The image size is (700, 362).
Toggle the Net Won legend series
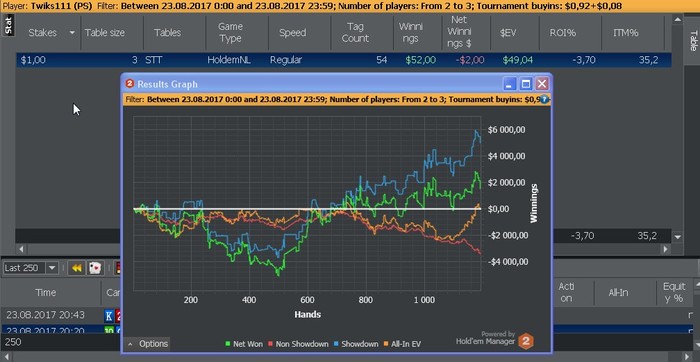pos(245,344)
